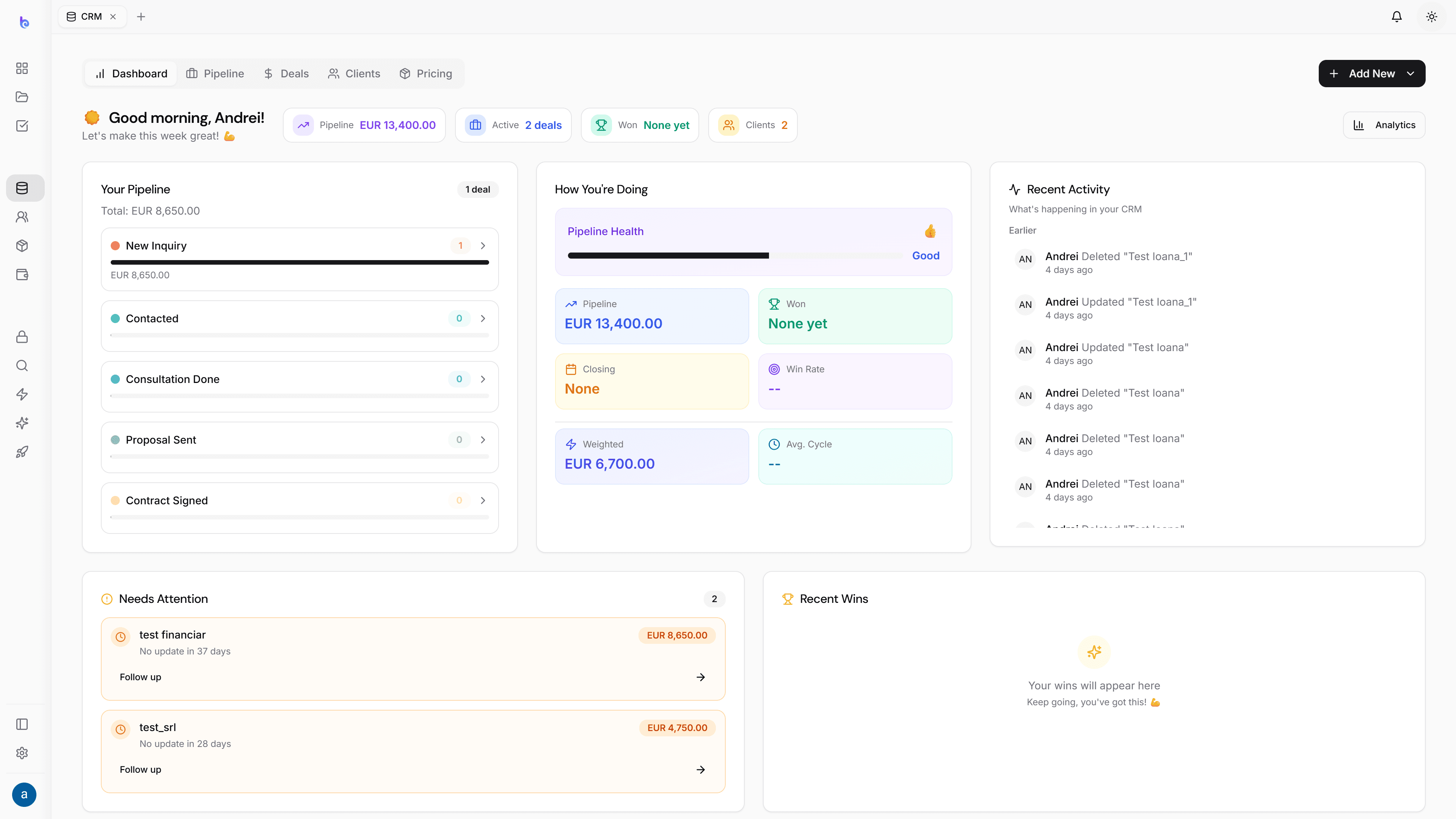Expand the Proposal Sent stage chevron

[x=483, y=439]
